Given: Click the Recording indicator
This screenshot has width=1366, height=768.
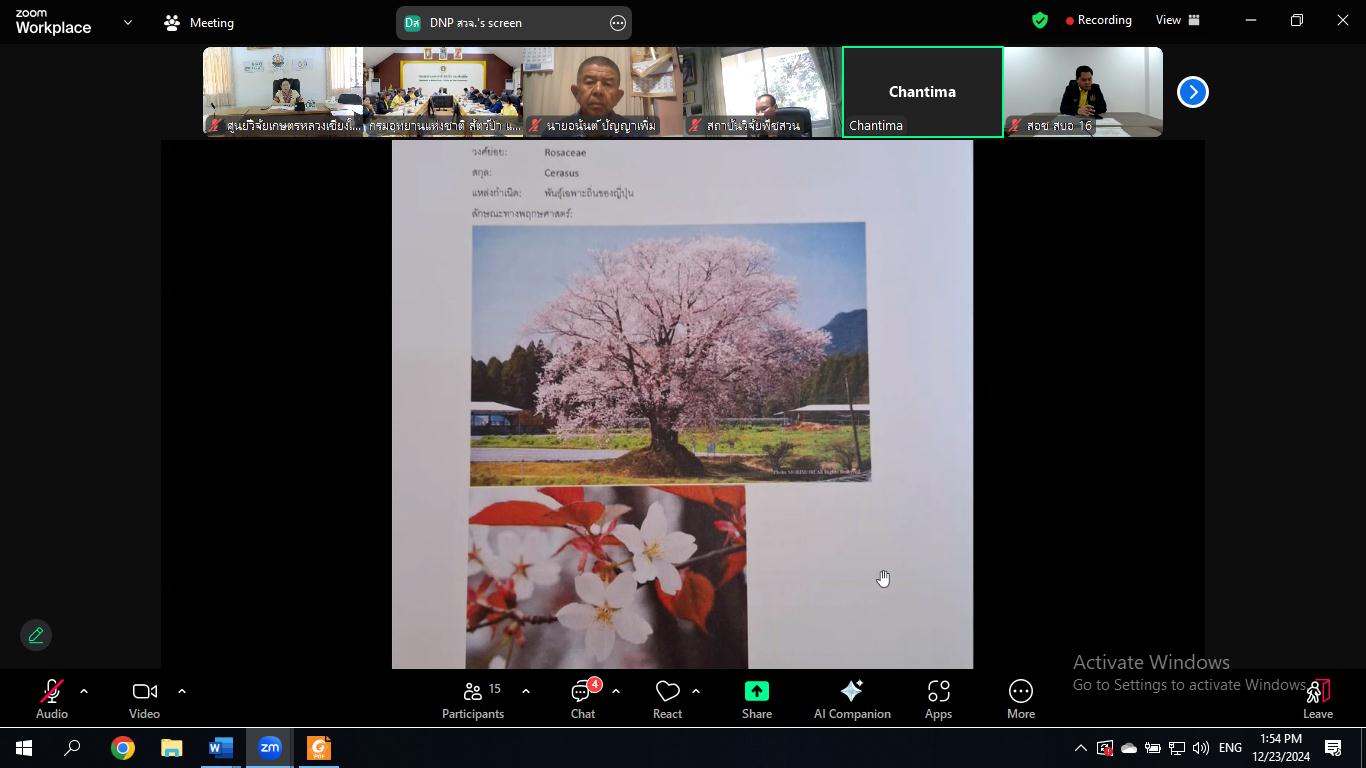Looking at the screenshot, I should tap(1099, 20).
